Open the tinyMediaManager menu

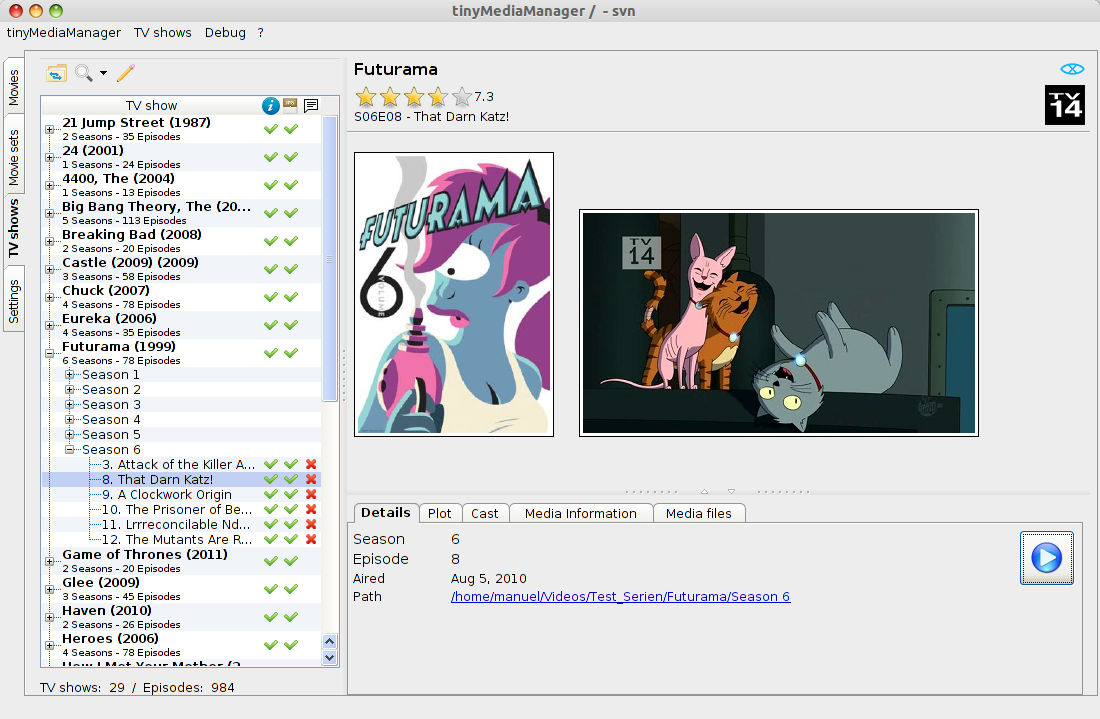click(x=64, y=32)
